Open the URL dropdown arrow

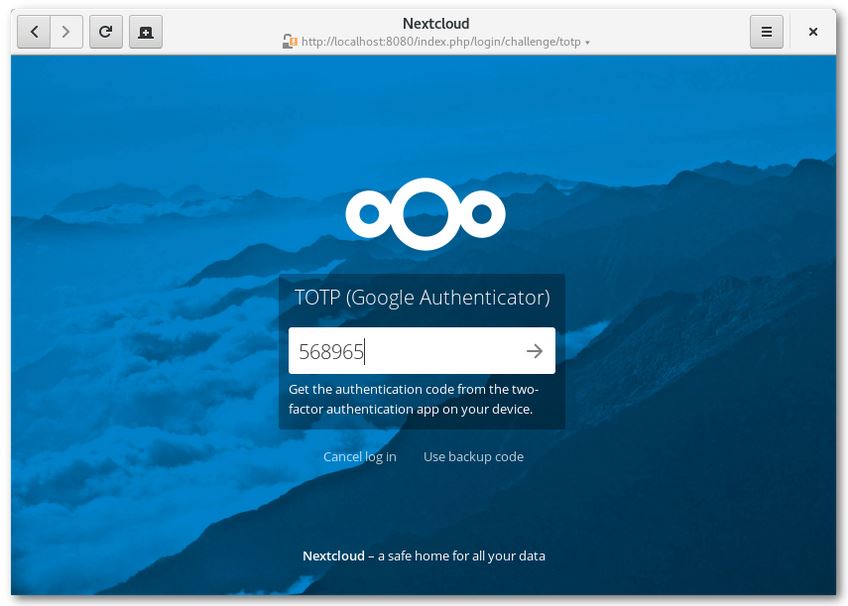click(587, 42)
